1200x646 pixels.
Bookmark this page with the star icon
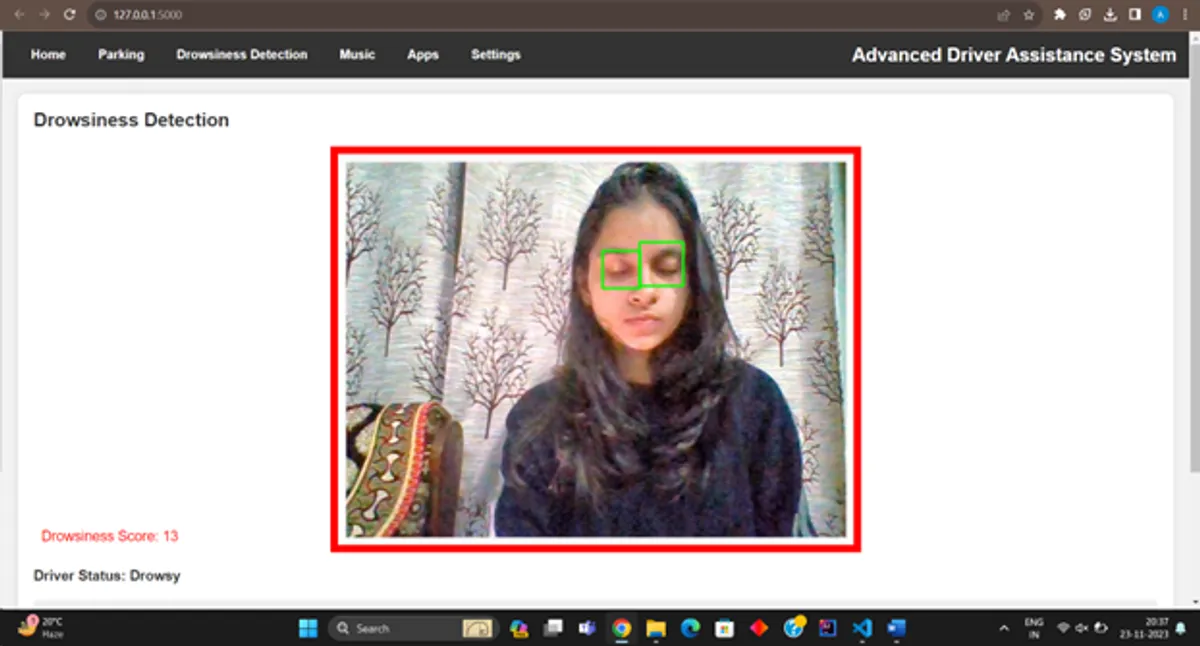tap(1029, 15)
